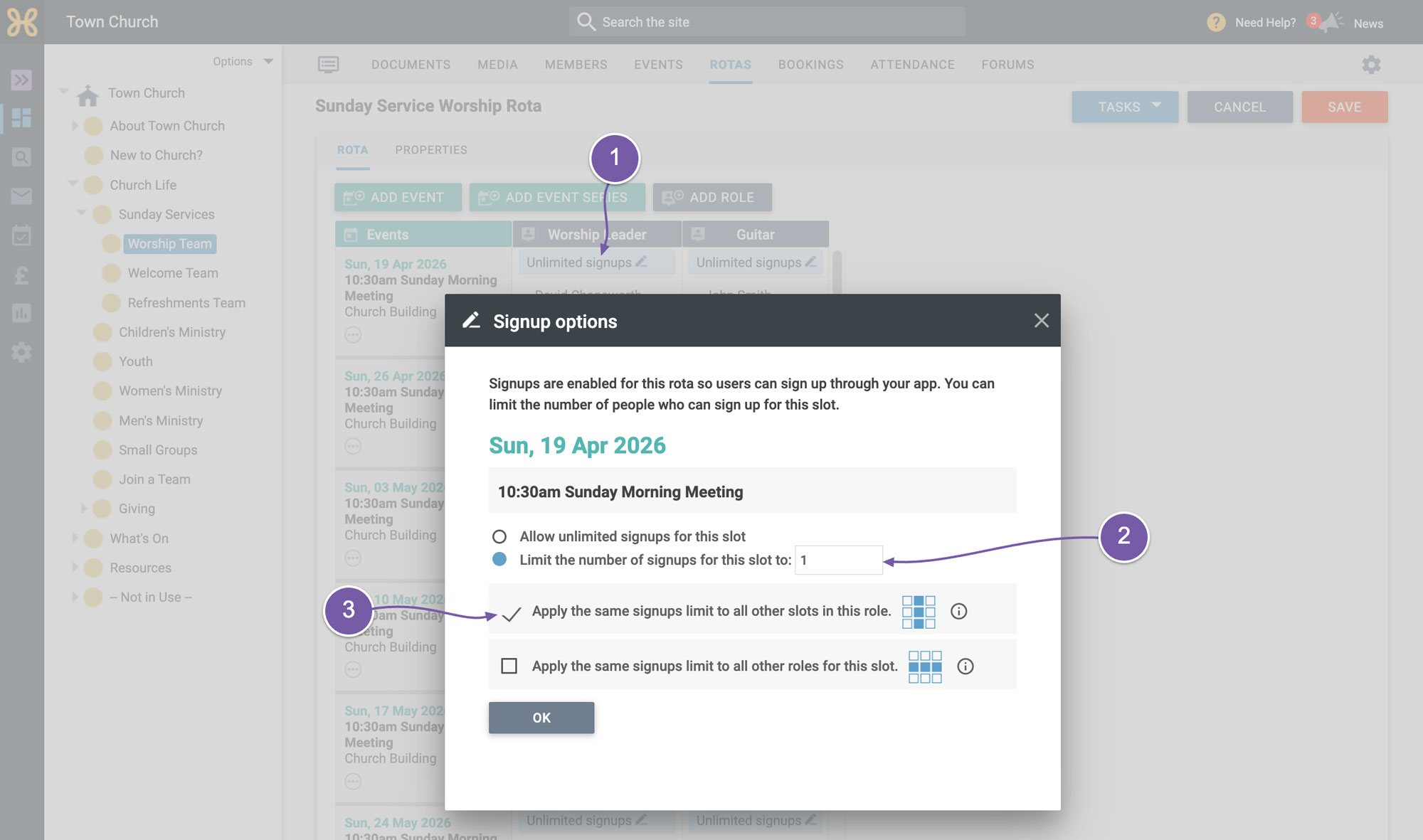1423x840 pixels.
Task: Open the TASKS dropdown button
Action: pyautogui.click(x=1125, y=107)
